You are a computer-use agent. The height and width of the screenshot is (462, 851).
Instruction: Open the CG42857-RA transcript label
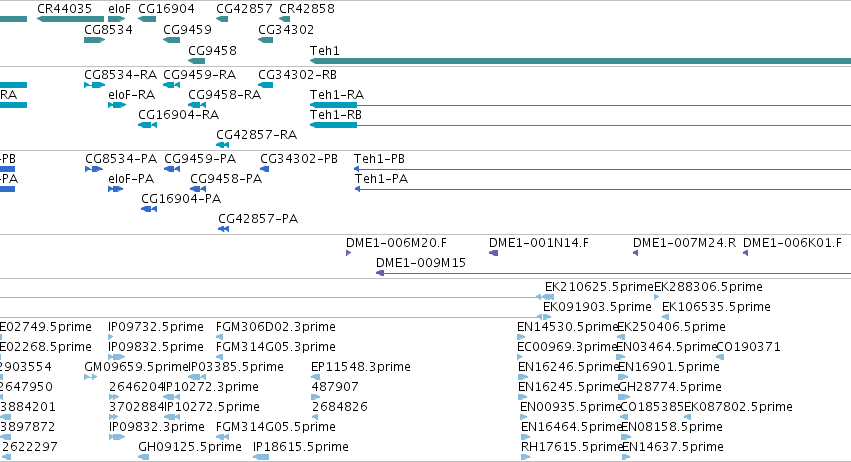tap(257, 134)
